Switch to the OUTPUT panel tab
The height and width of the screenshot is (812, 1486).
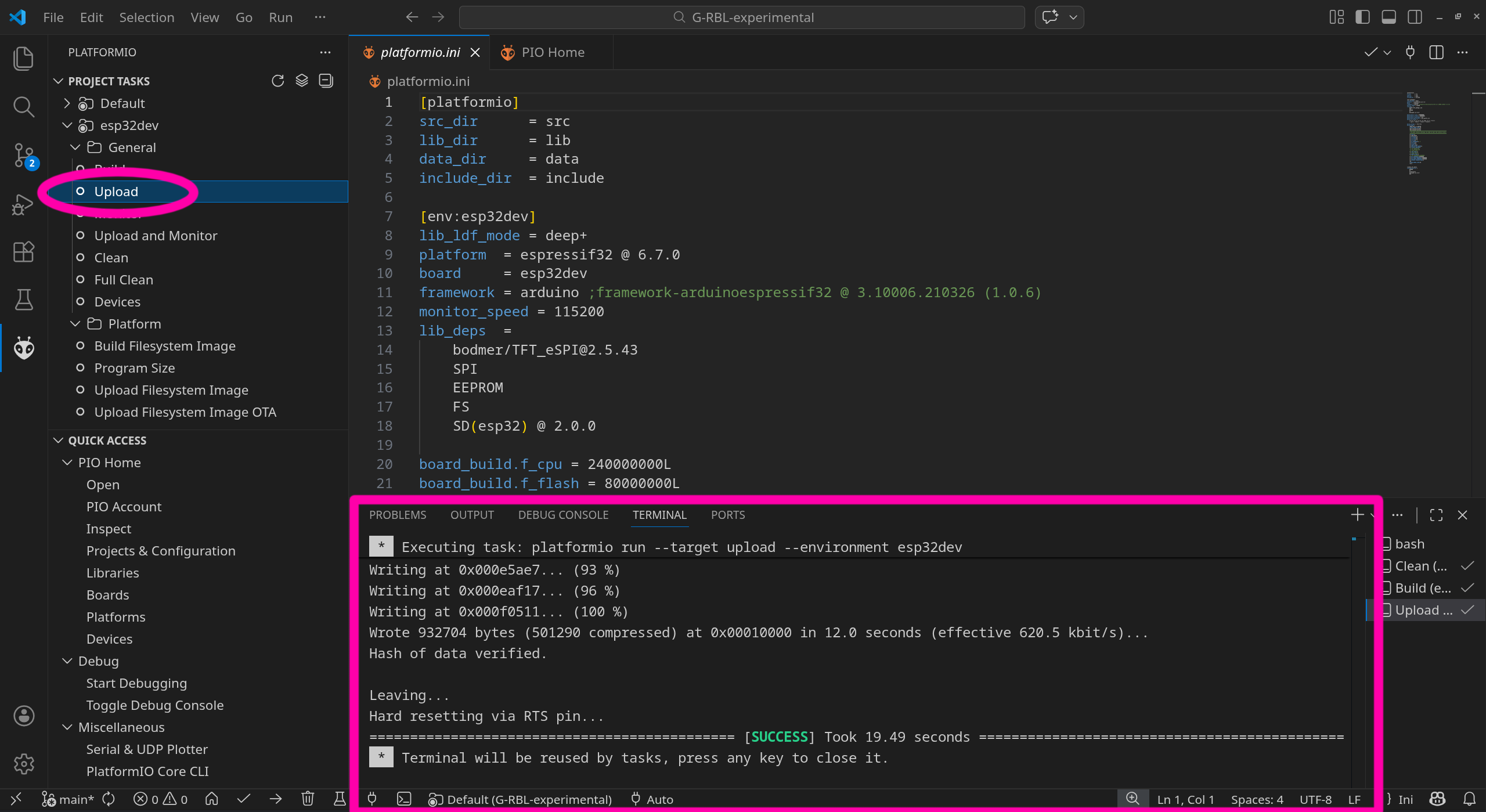(472, 515)
